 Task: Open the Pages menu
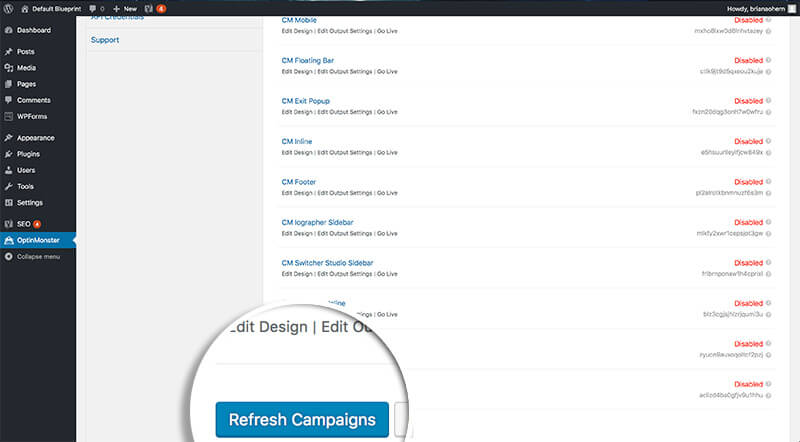[26, 84]
